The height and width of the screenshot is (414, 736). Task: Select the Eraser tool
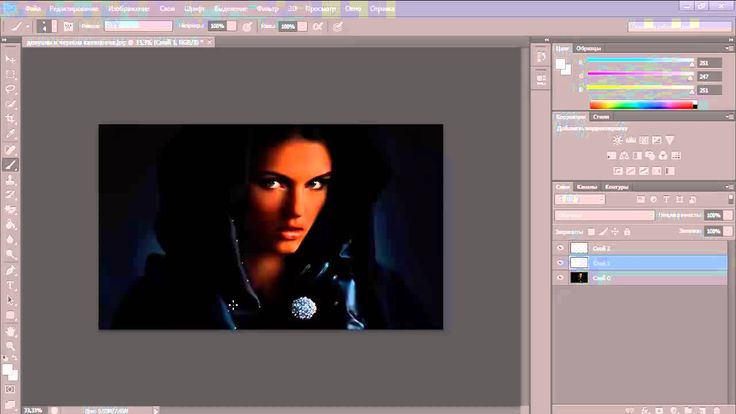click(10, 209)
